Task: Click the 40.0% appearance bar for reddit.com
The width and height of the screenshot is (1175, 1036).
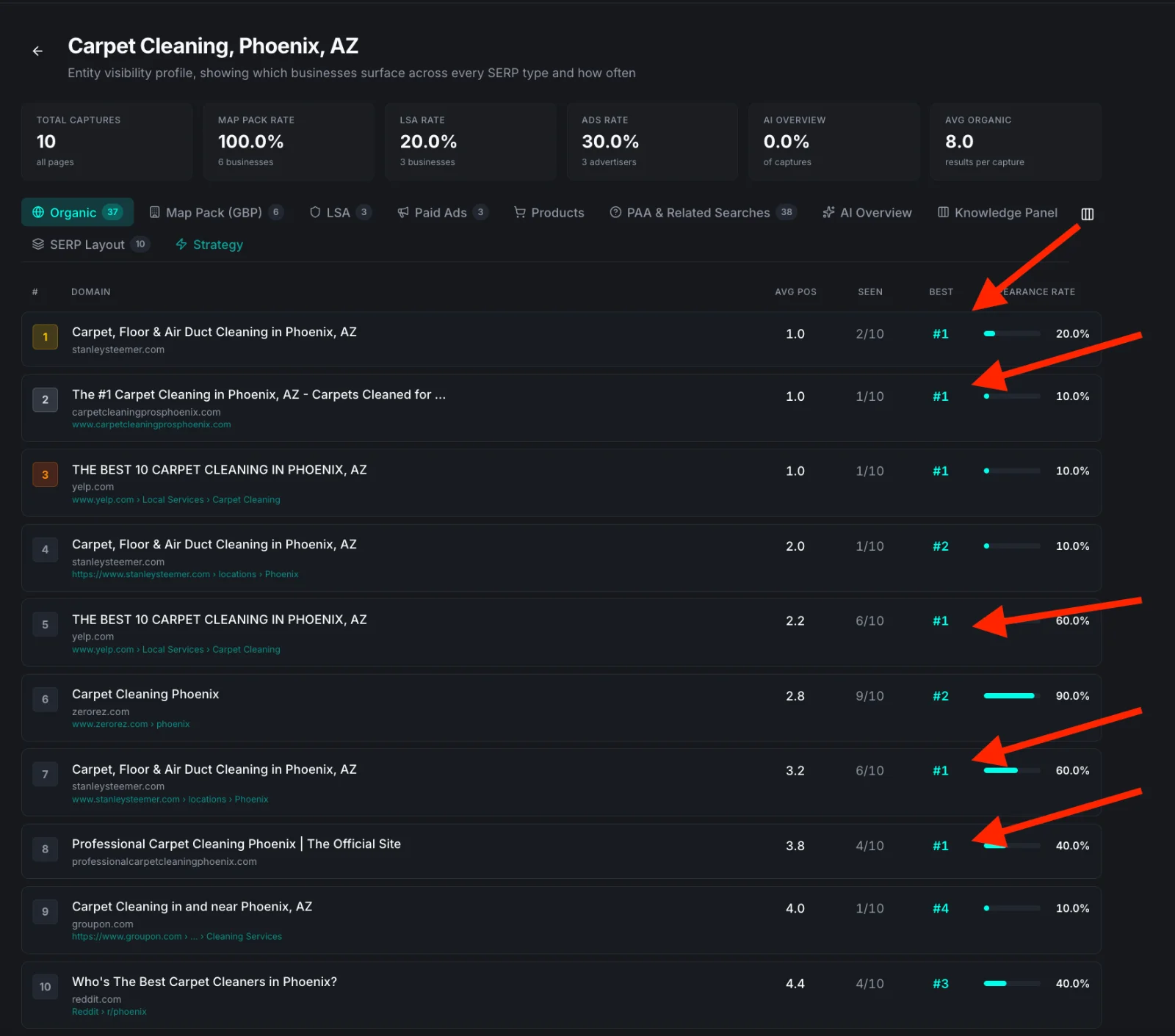Action: tap(1012, 983)
